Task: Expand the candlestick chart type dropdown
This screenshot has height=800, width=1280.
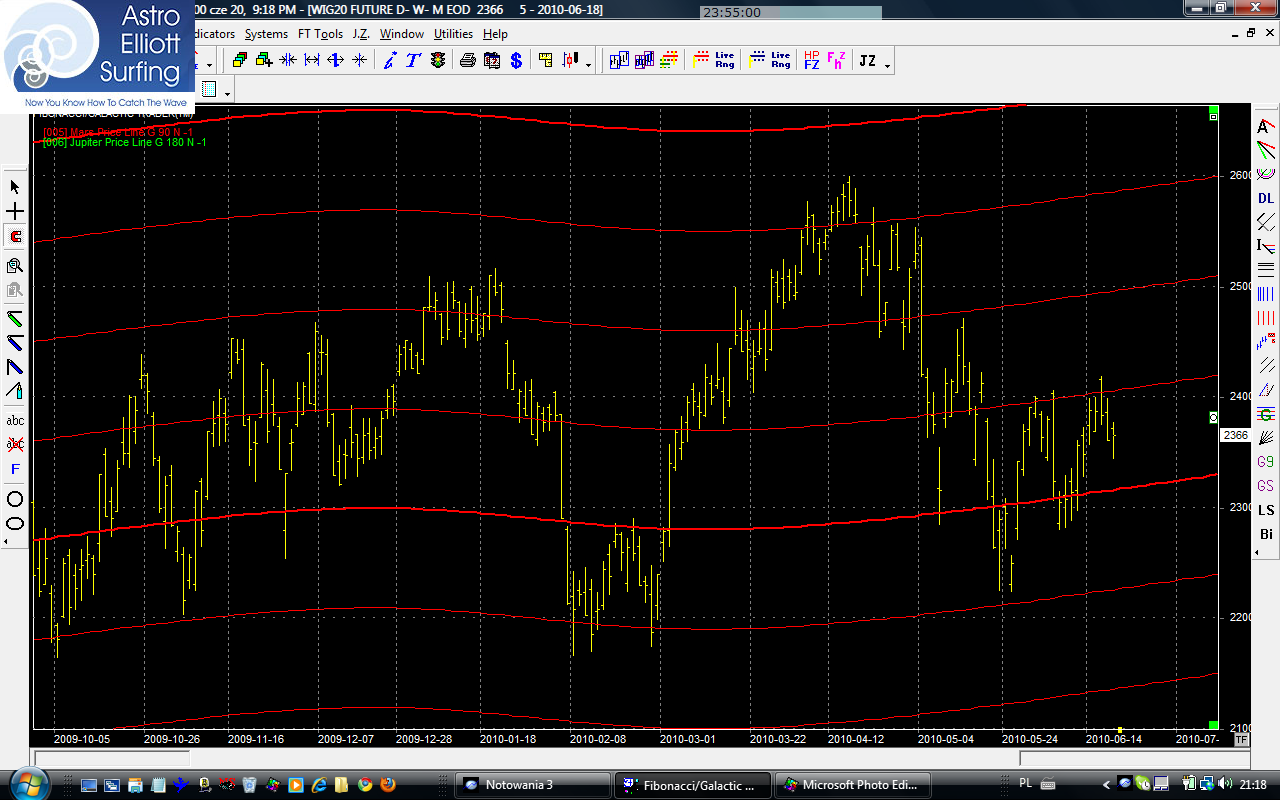Action: point(589,65)
